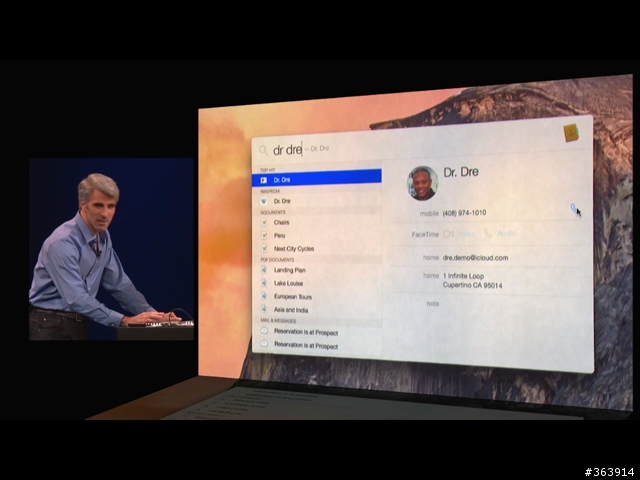Screen dimensions: 640x480
Task: Open the Lake Louise PDF result
Action: (x=317, y=283)
